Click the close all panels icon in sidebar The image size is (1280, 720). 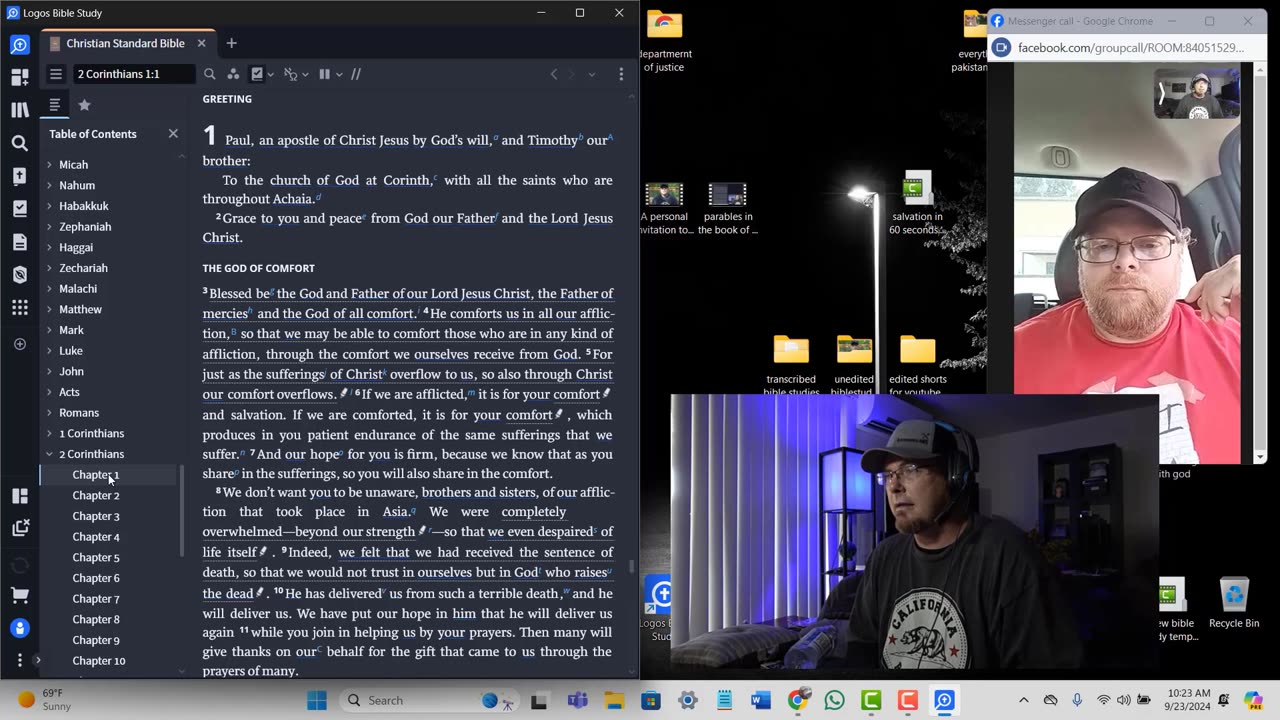click(20, 529)
